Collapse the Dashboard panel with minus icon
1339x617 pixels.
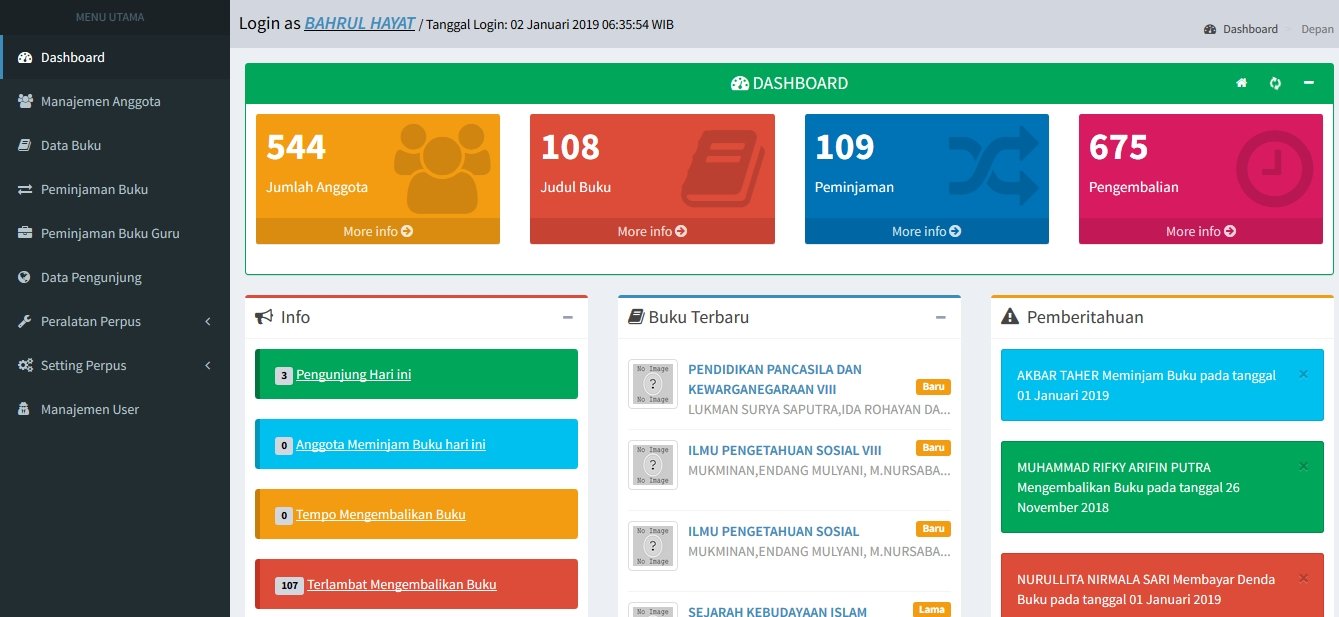coord(1308,83)
